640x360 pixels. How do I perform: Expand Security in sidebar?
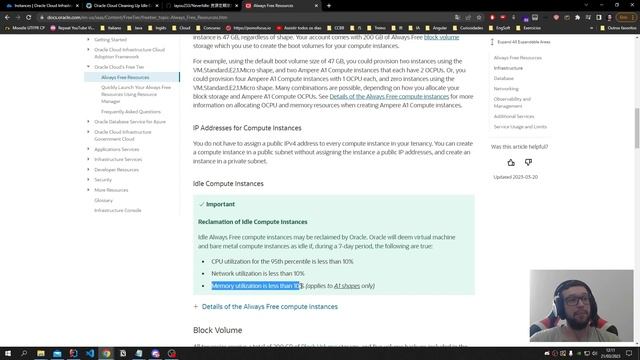88,180
